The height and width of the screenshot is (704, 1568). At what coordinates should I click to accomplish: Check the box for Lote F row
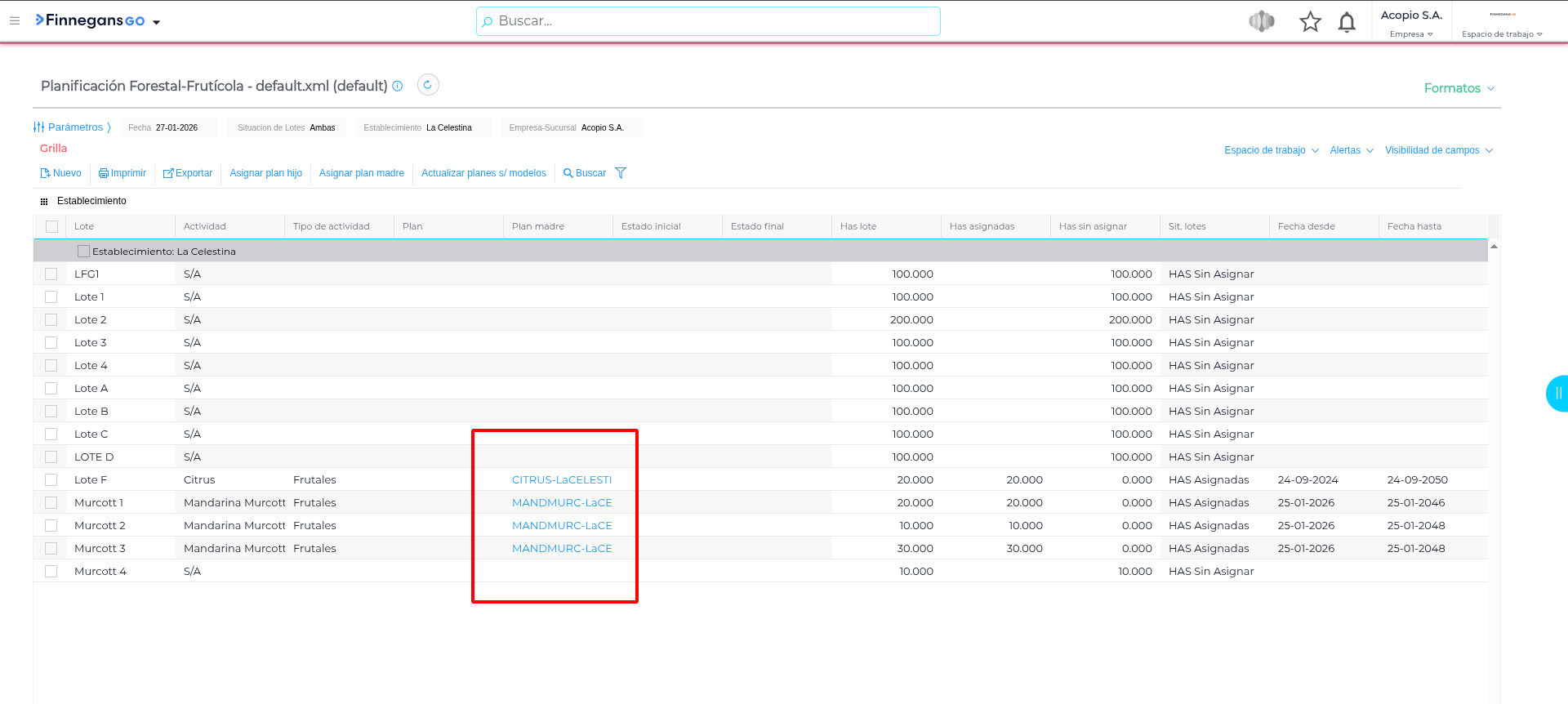[51, 480]
